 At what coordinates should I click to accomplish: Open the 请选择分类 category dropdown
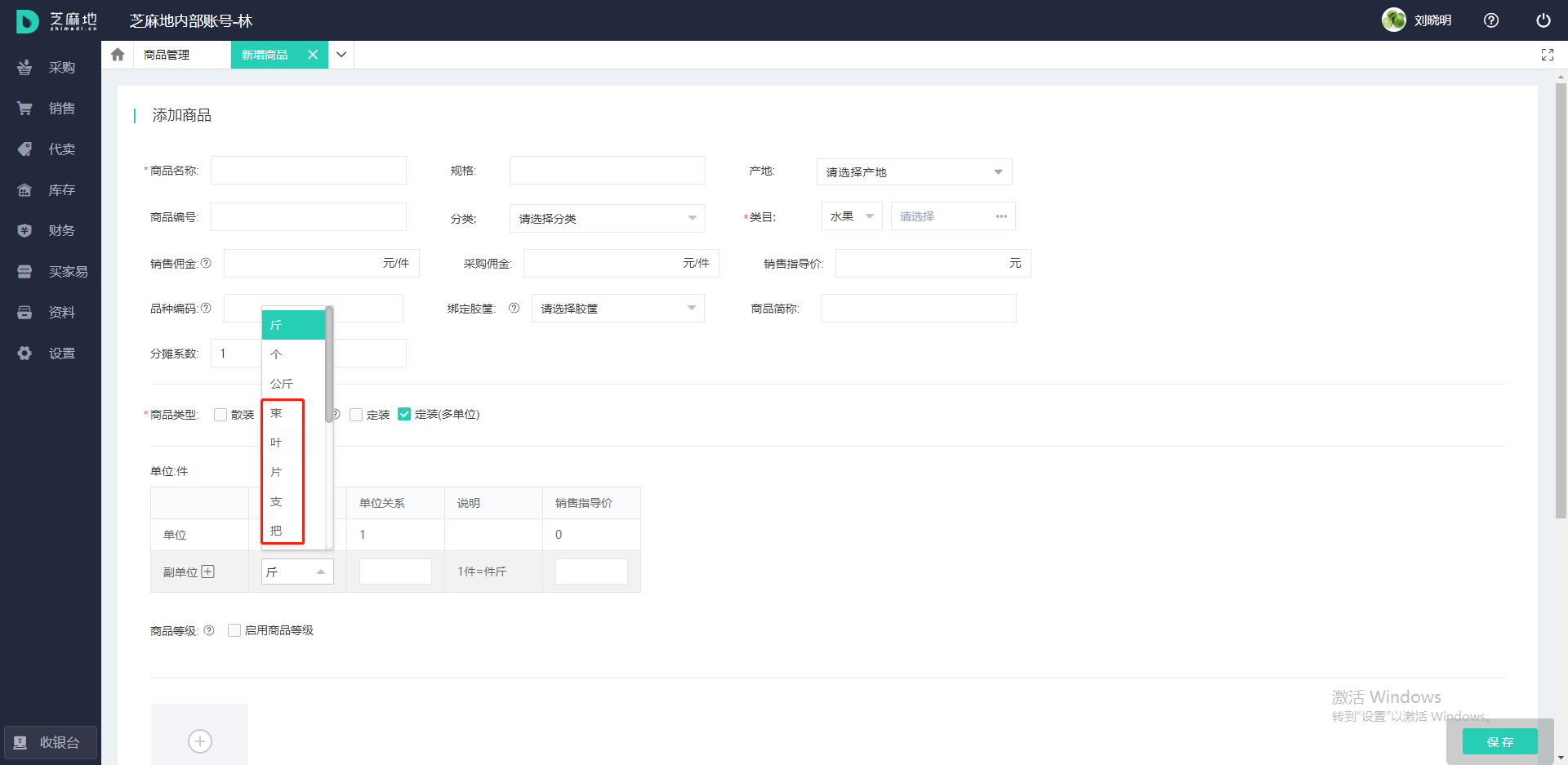click(608, 218)
